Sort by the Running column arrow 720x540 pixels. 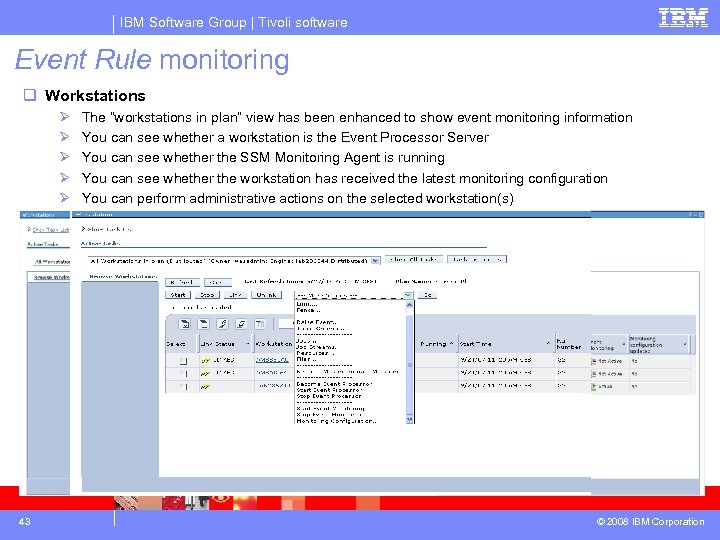coord(451,343)
